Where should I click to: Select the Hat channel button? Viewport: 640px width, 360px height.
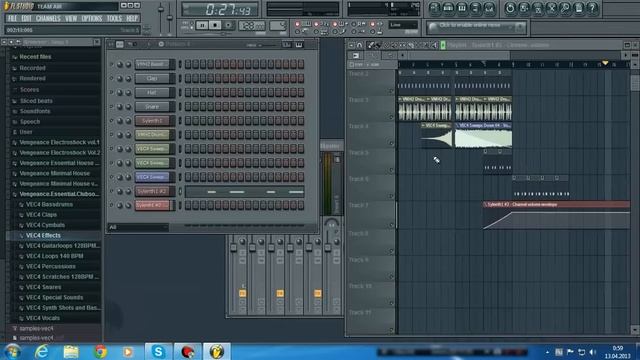[x=152, y=93]
